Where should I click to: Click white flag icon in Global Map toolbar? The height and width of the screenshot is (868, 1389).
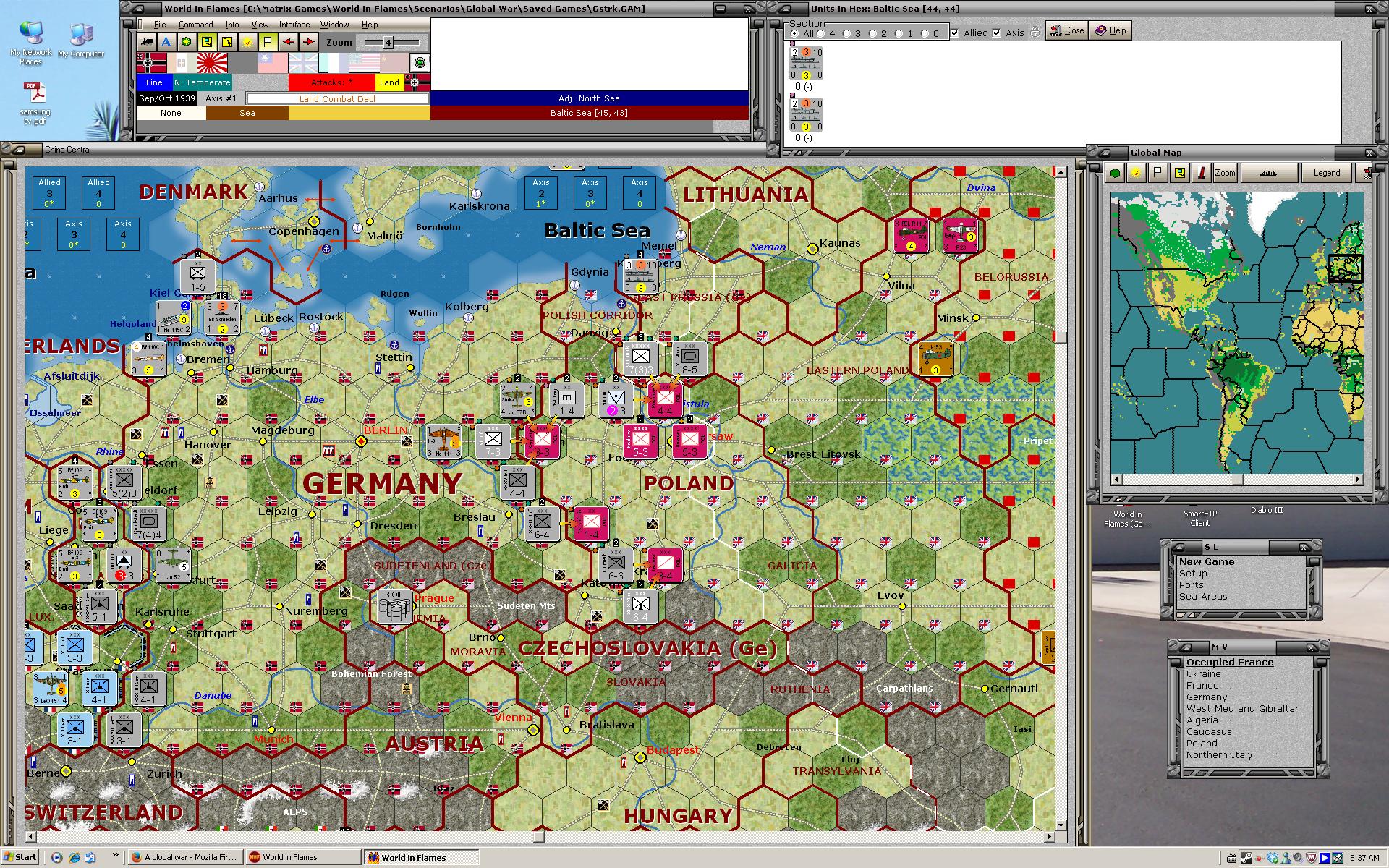coord(1157,173)
